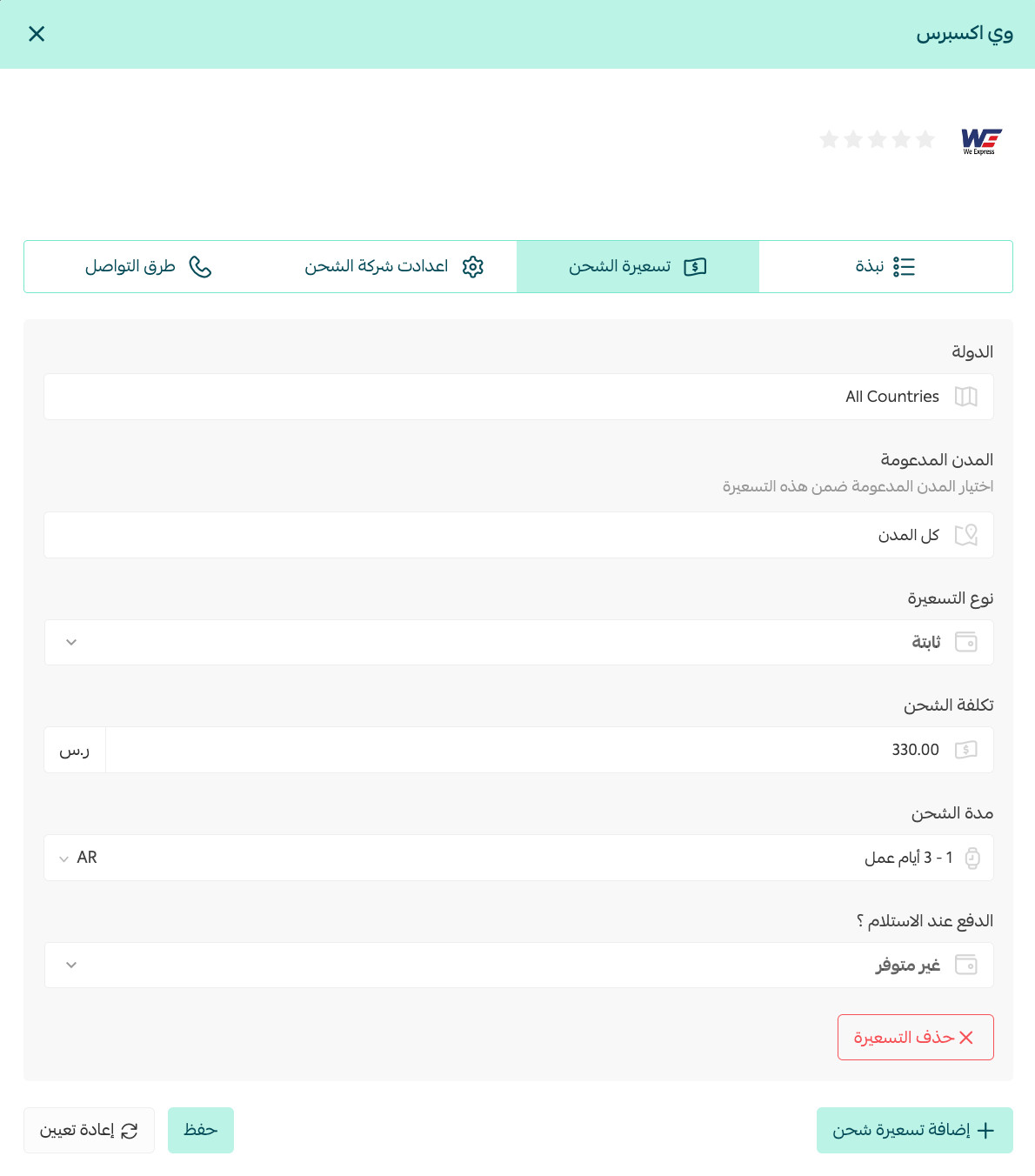This screenshot has width=1035, height=1176.
Task: Click the wallet icon beside غير متوفر
Action: (x=965, y=965)
